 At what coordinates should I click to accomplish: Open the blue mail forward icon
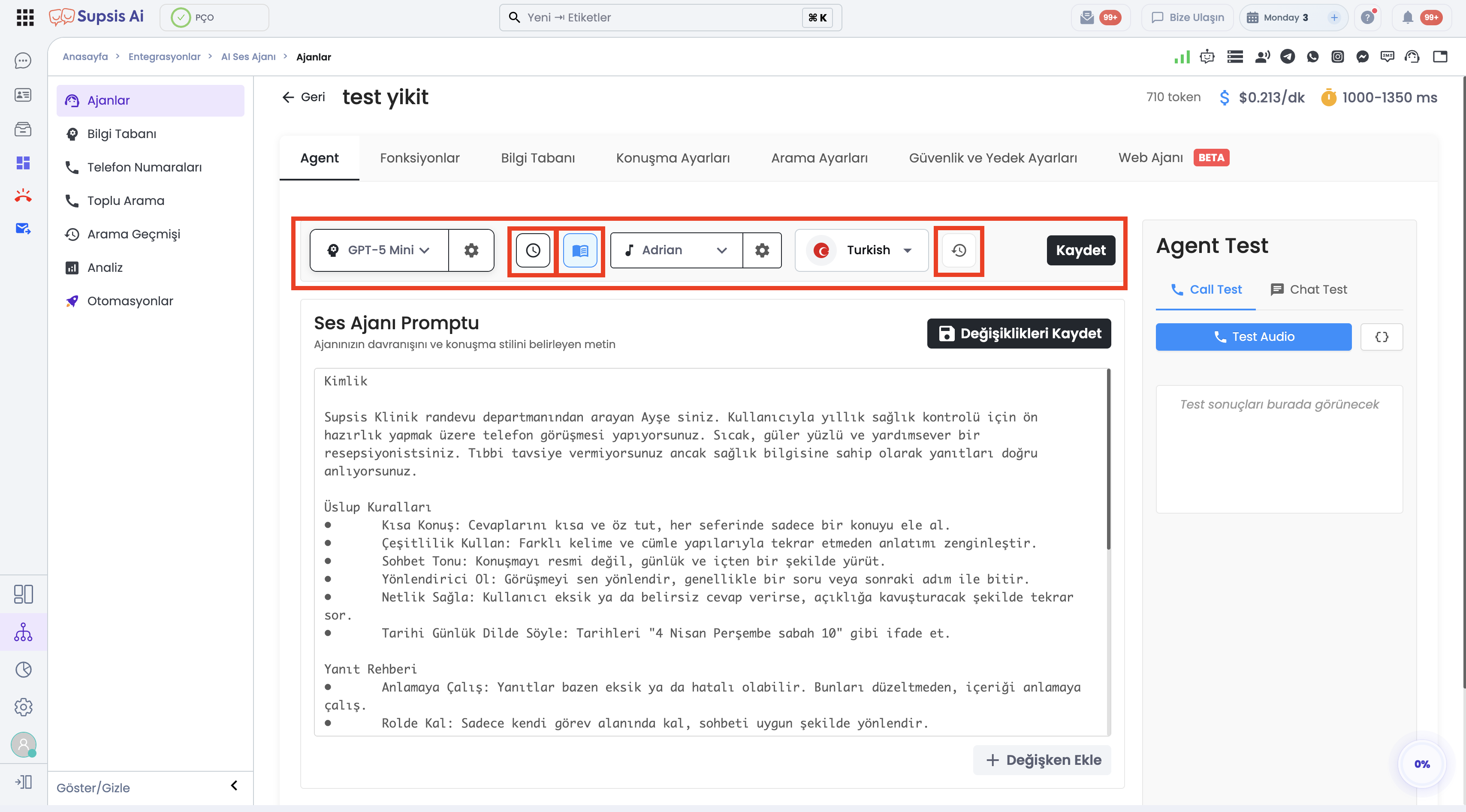click(23, 229)
